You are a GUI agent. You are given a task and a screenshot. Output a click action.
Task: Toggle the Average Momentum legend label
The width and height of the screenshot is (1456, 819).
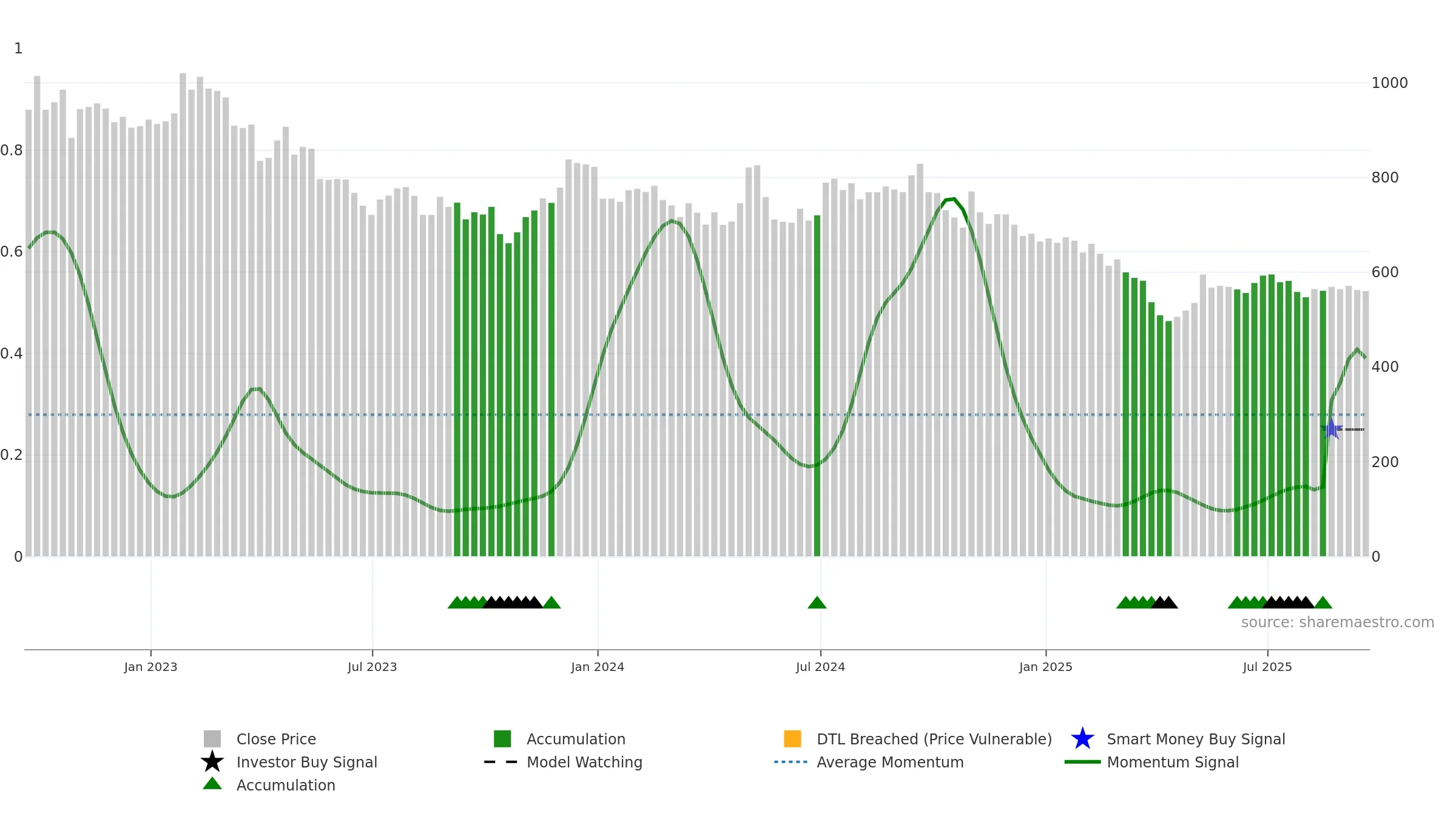point(890,762)
